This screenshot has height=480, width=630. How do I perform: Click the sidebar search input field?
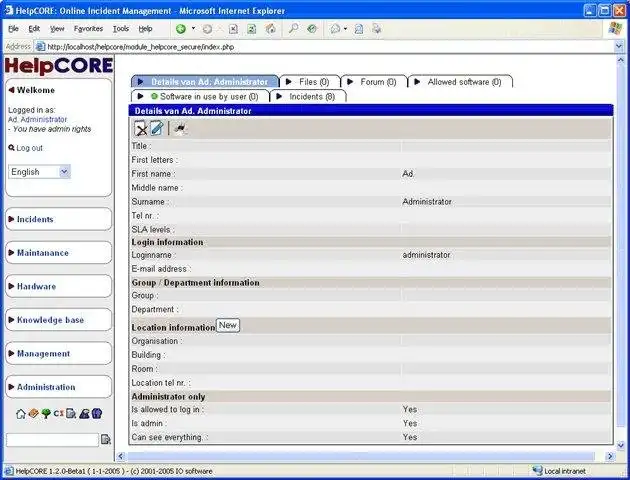point(53,440)
